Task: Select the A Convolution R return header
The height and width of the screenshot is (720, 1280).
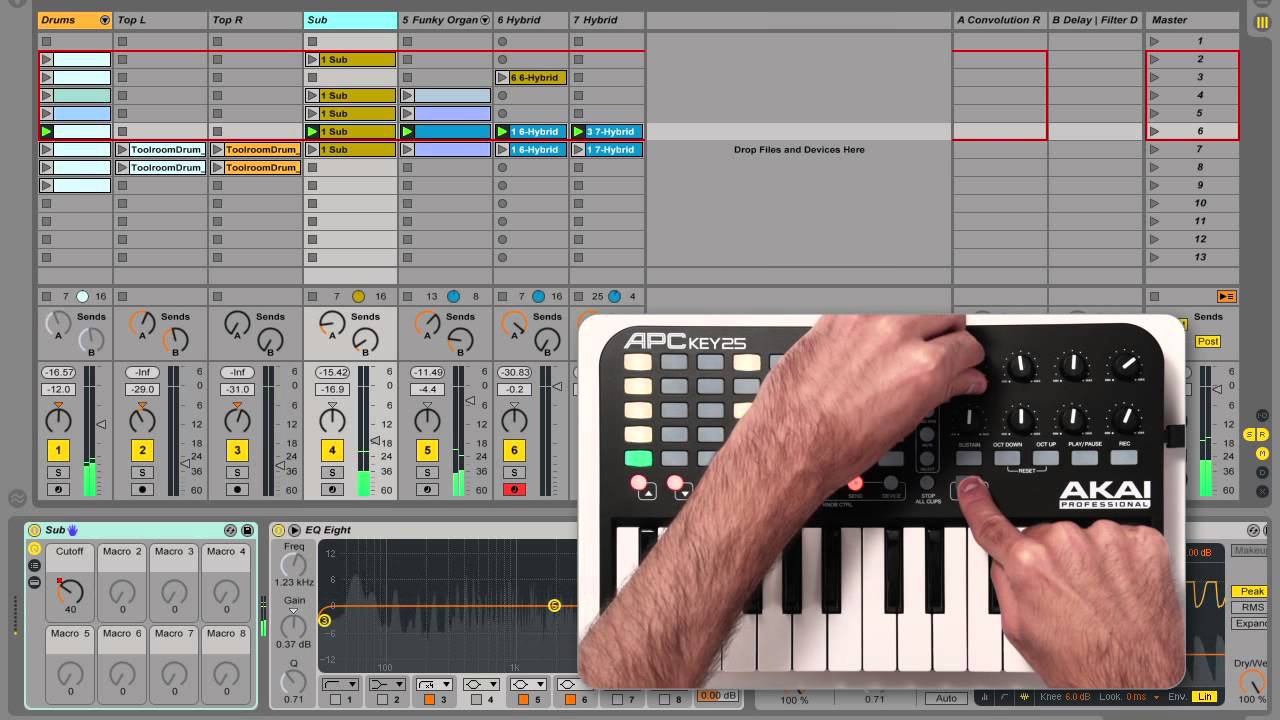Action: 998,20
